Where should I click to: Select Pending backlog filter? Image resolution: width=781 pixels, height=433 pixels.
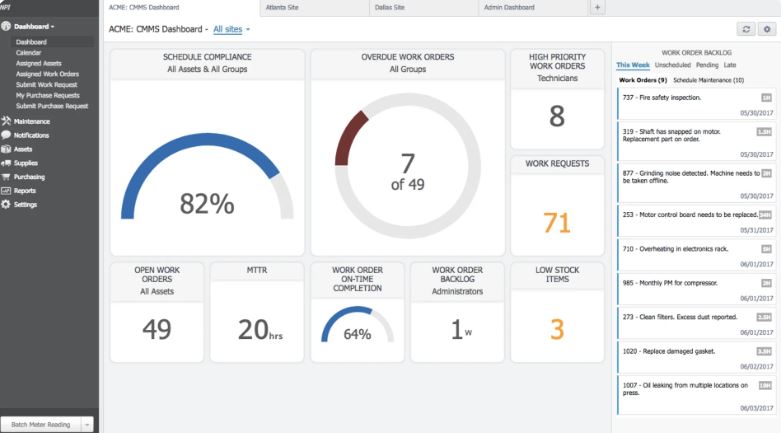[707, 65]
